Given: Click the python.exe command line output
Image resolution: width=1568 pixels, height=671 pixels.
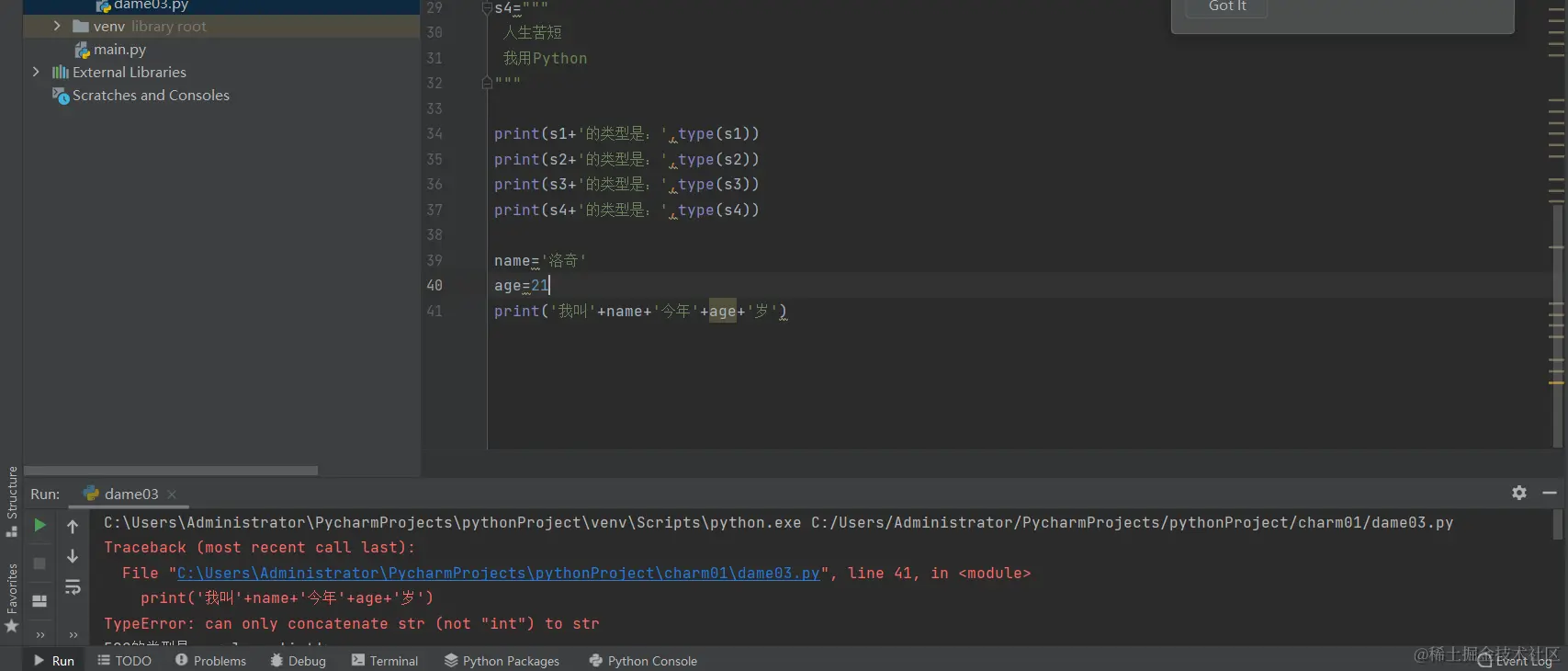Looking at the screenshot, I should coord(778,522).
